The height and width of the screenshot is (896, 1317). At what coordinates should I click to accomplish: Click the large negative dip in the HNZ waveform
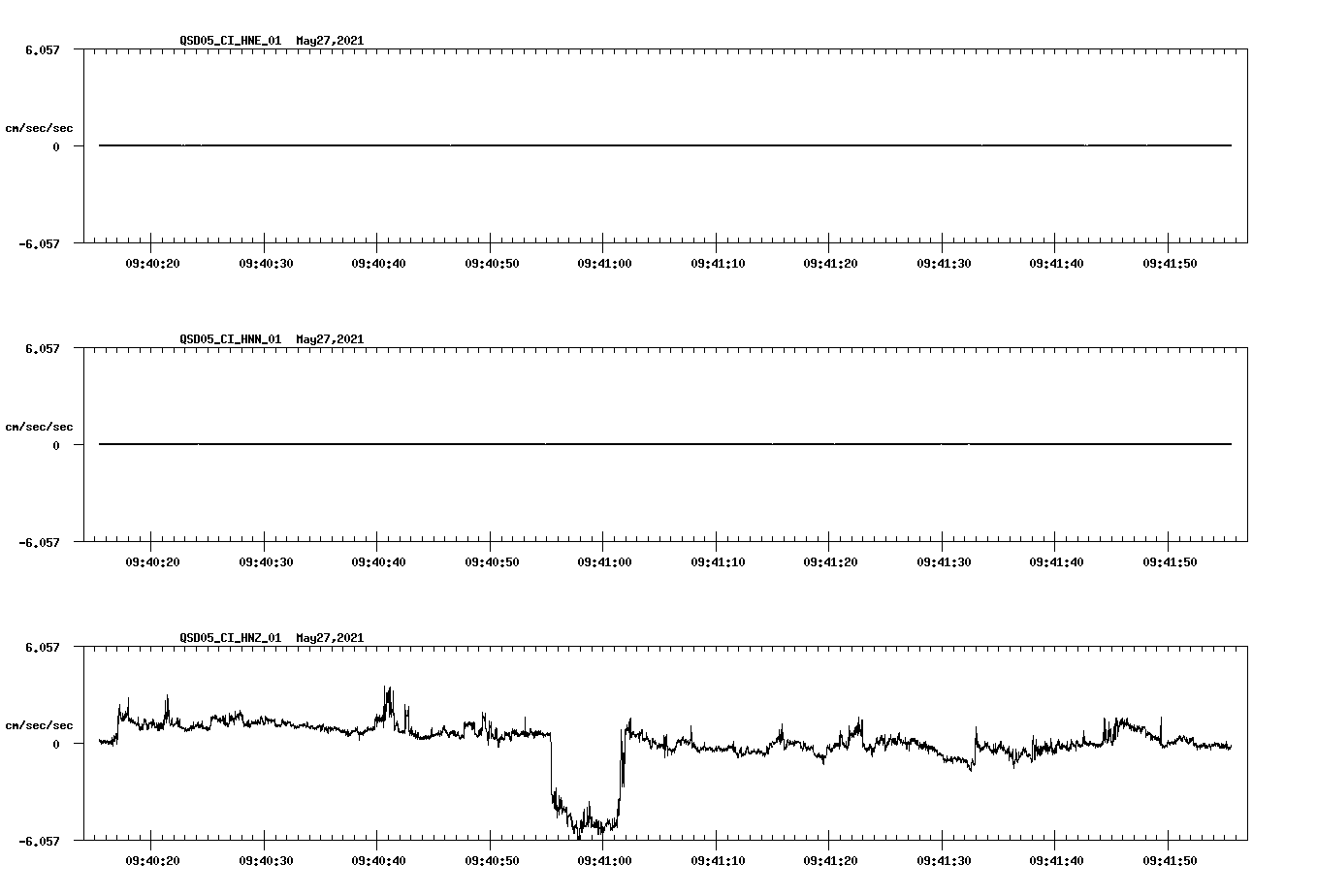[582, 824]
